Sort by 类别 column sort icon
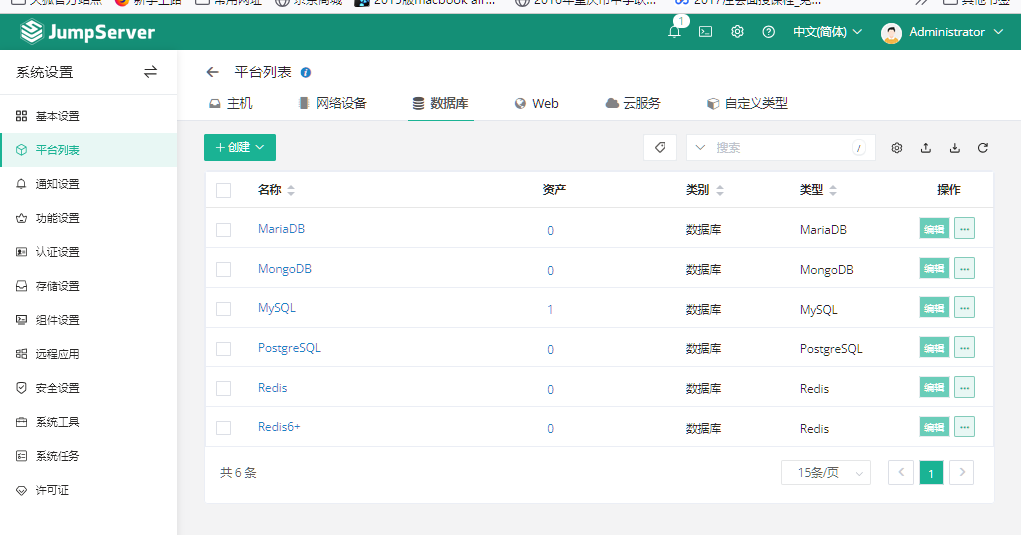The width and height of the screenshot is (1021, 535). [x=720, y=190]
